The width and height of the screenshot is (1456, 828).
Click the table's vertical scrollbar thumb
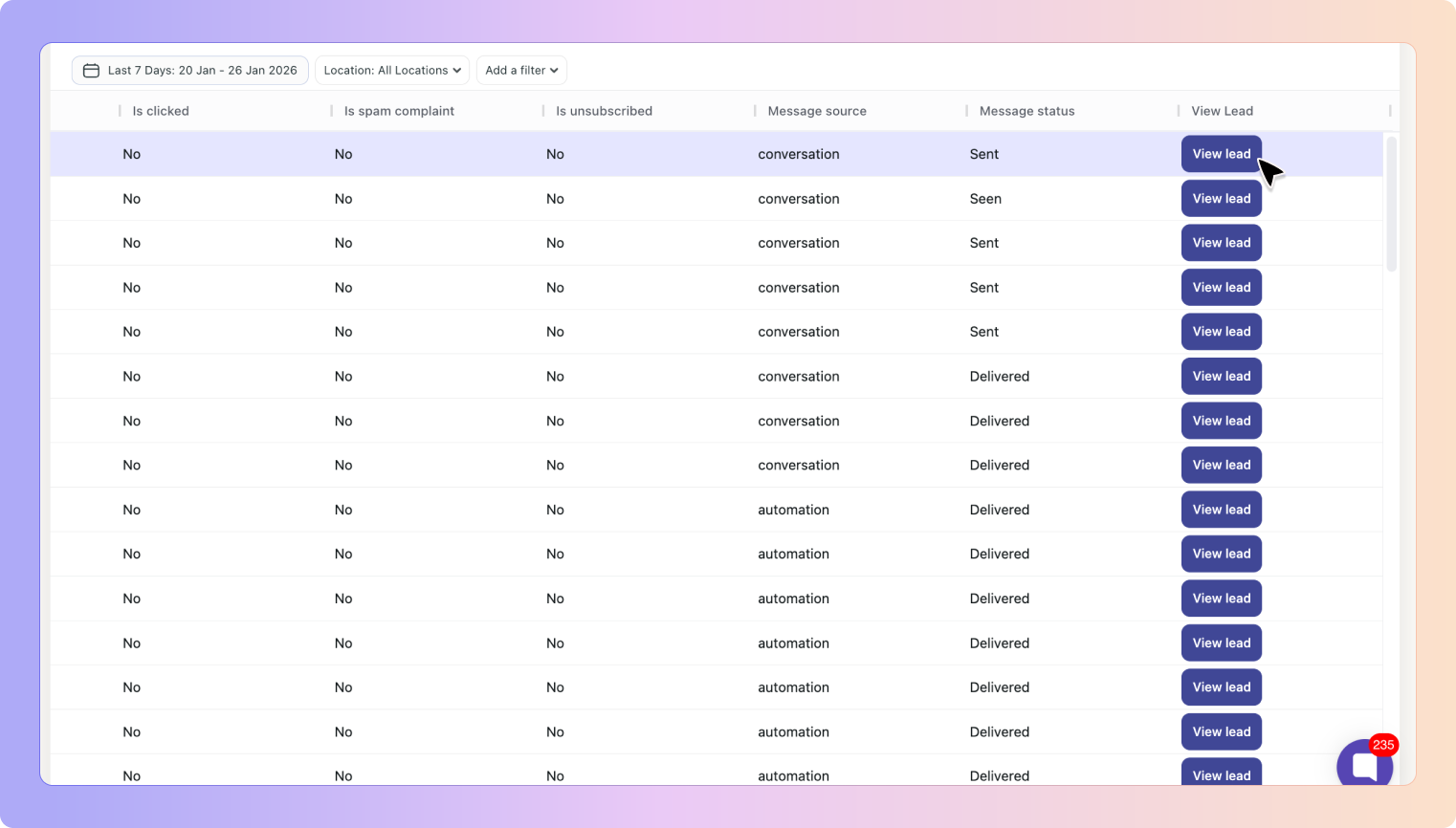tap(1391, 204)
